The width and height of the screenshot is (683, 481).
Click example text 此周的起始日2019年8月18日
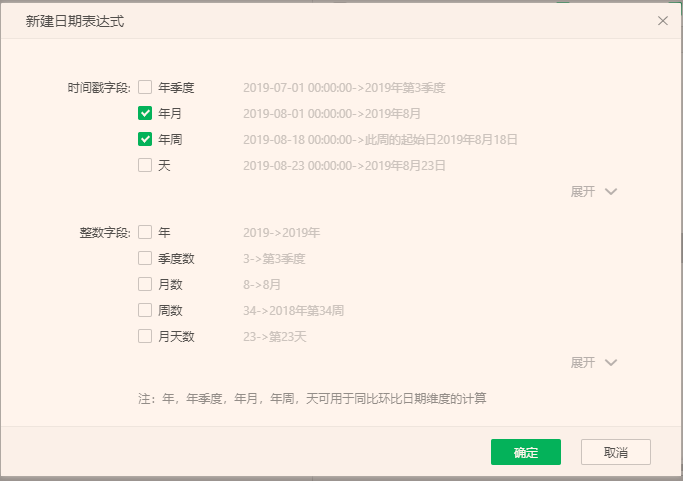click(441, 140)
